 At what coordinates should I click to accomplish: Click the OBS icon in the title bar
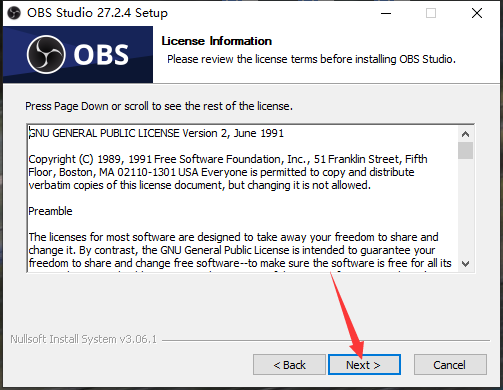pos(14,13)
